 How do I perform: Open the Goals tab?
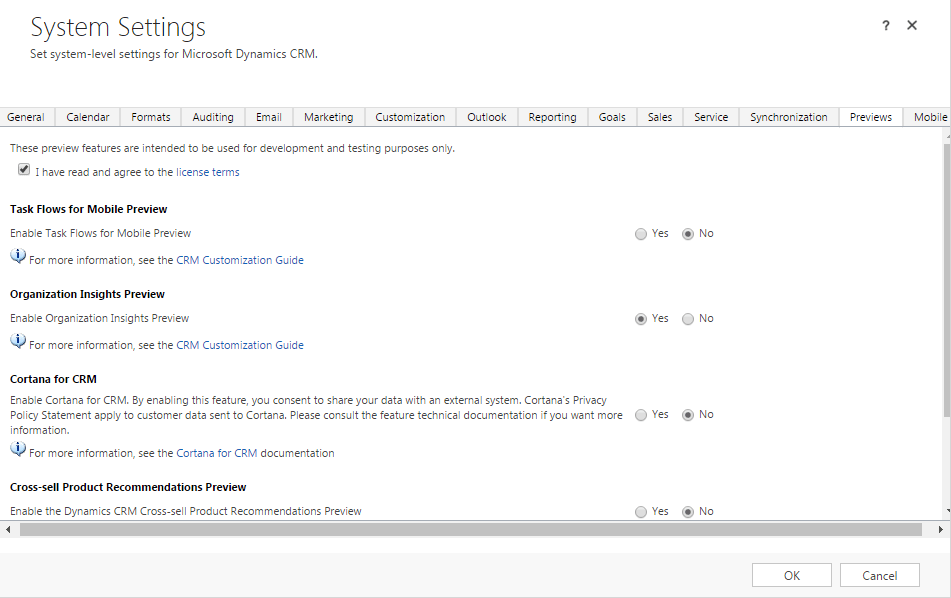[612, 117]
